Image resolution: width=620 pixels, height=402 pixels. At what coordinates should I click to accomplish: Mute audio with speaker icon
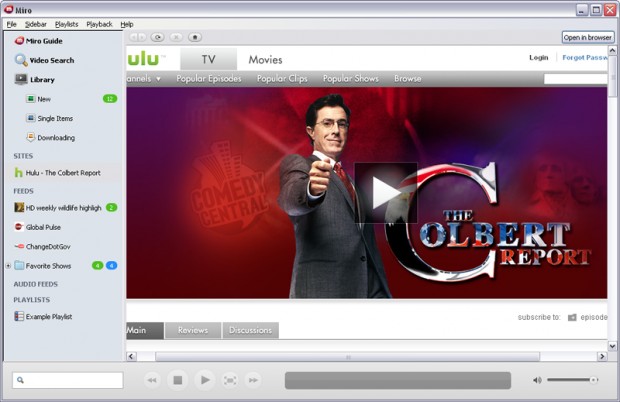click(537, 380)
